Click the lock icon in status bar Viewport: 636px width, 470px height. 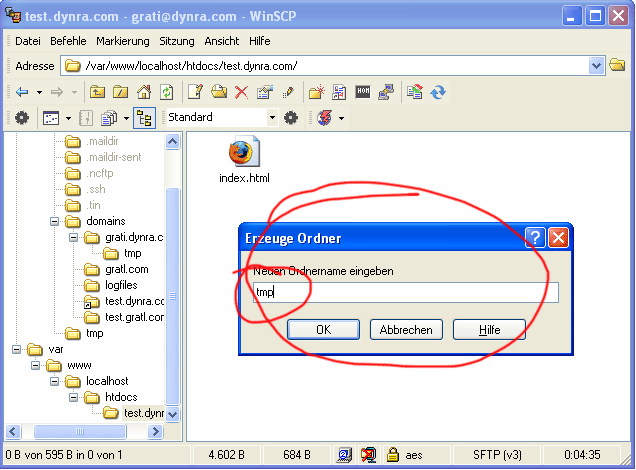click(x=394, y=455)
